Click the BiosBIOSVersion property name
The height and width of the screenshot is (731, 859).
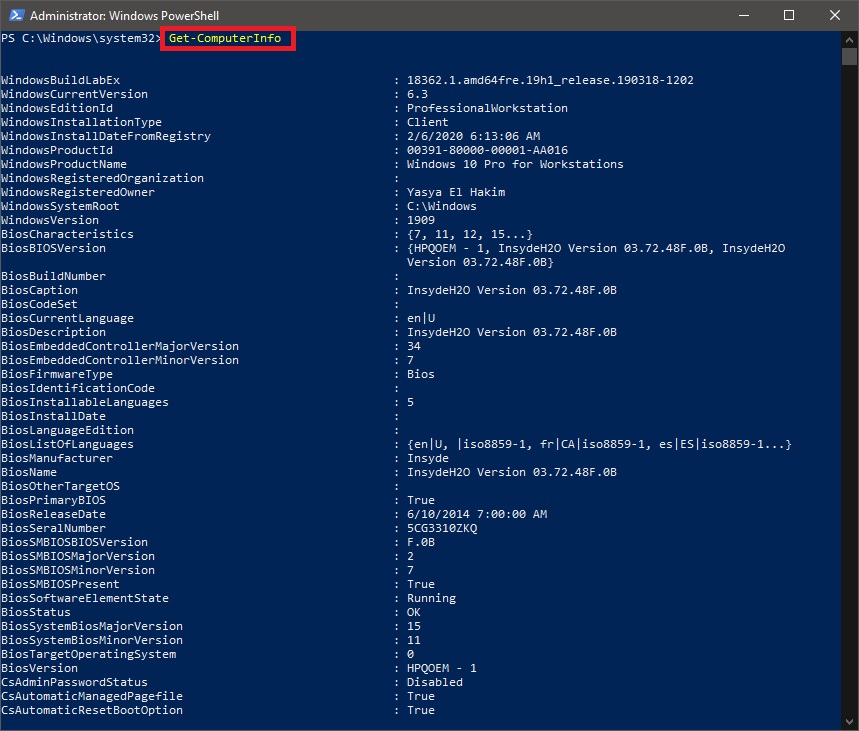(53, 248)
